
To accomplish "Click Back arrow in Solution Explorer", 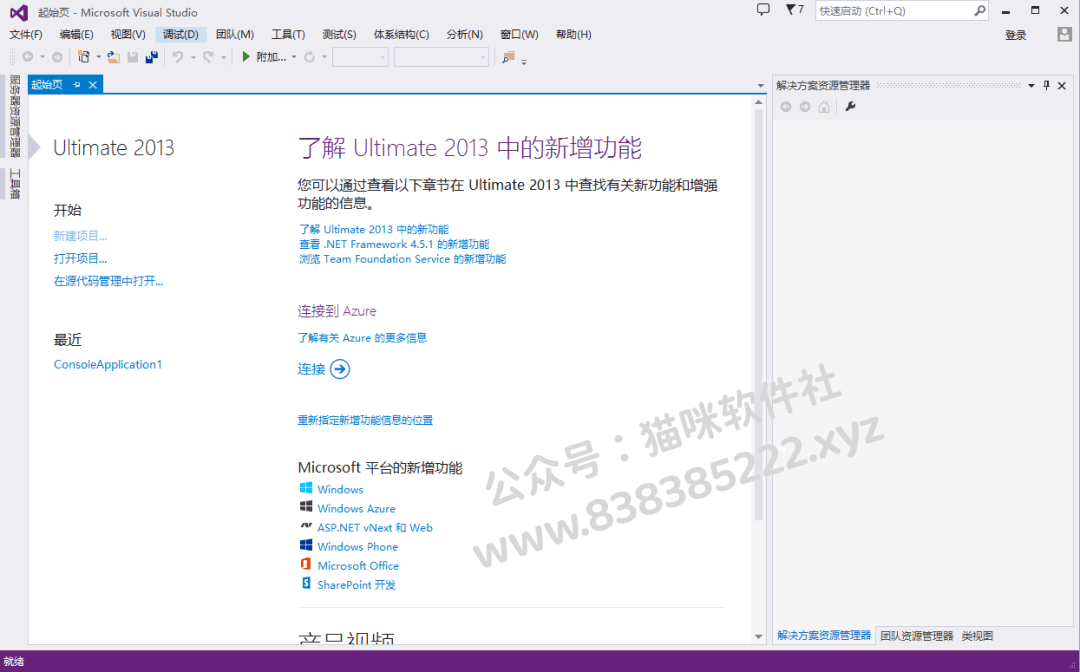I will point(786,107).
